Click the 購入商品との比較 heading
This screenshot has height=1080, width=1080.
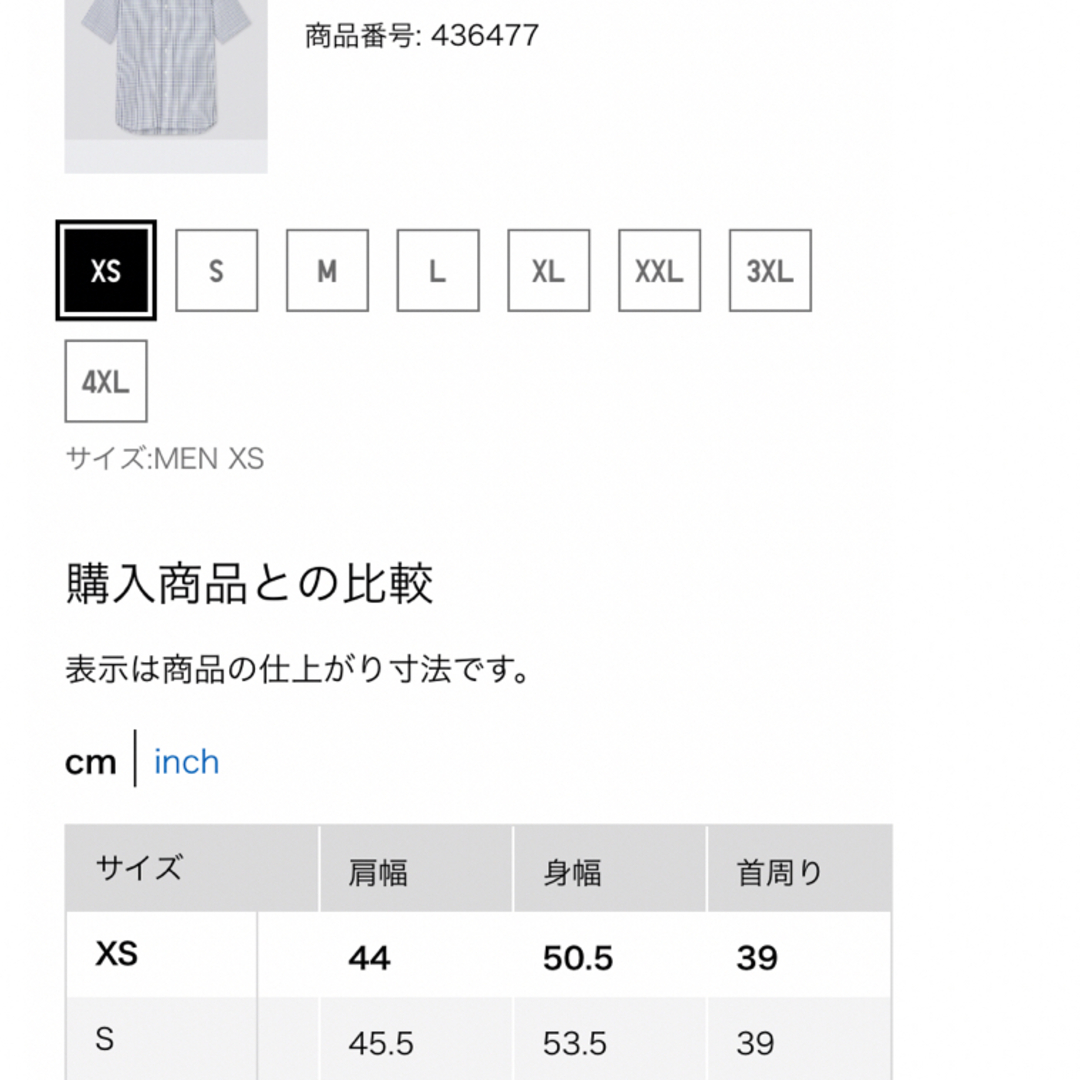(x=249, y=583)
